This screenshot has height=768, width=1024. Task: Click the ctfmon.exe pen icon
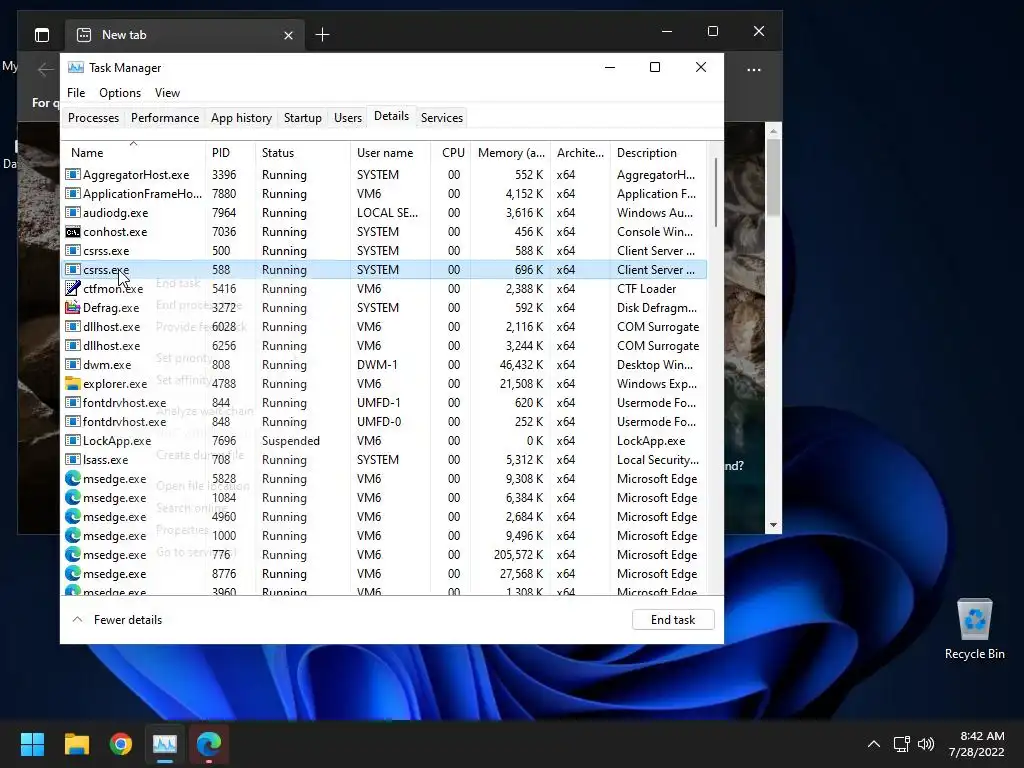coord(72,289)
